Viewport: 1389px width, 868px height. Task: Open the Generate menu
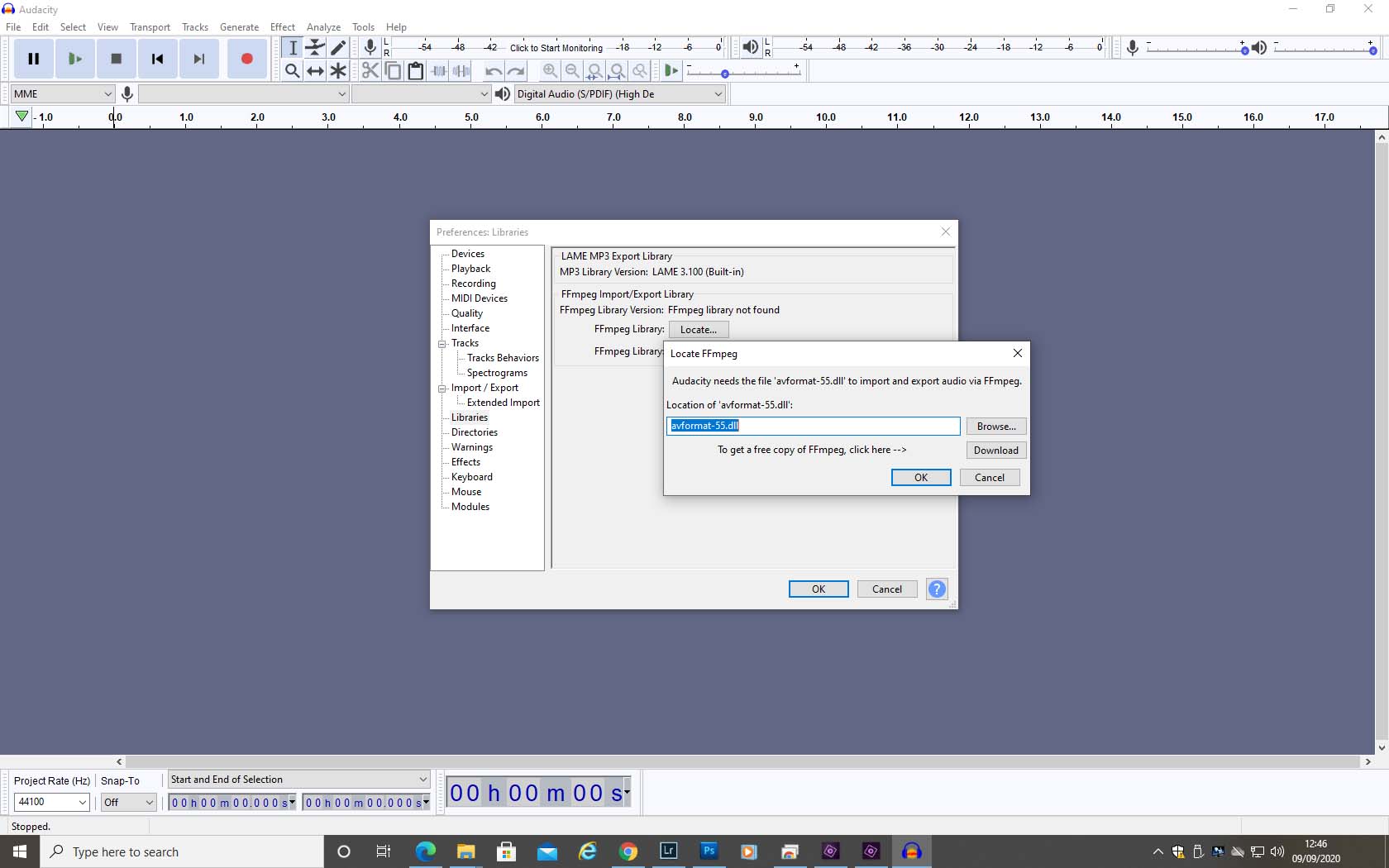click(x=239, y=26)
